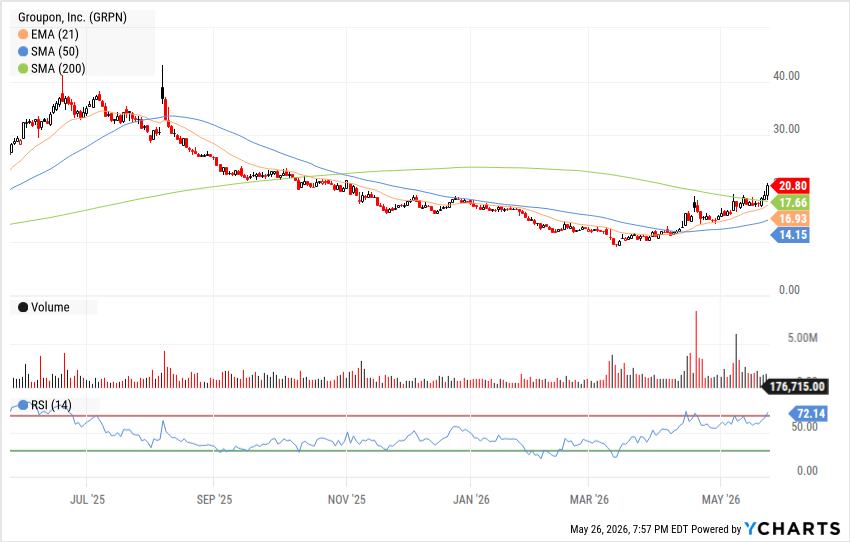Click the Volume panel label
Screen dimensions: 850x542
click(x=50, y=307)
